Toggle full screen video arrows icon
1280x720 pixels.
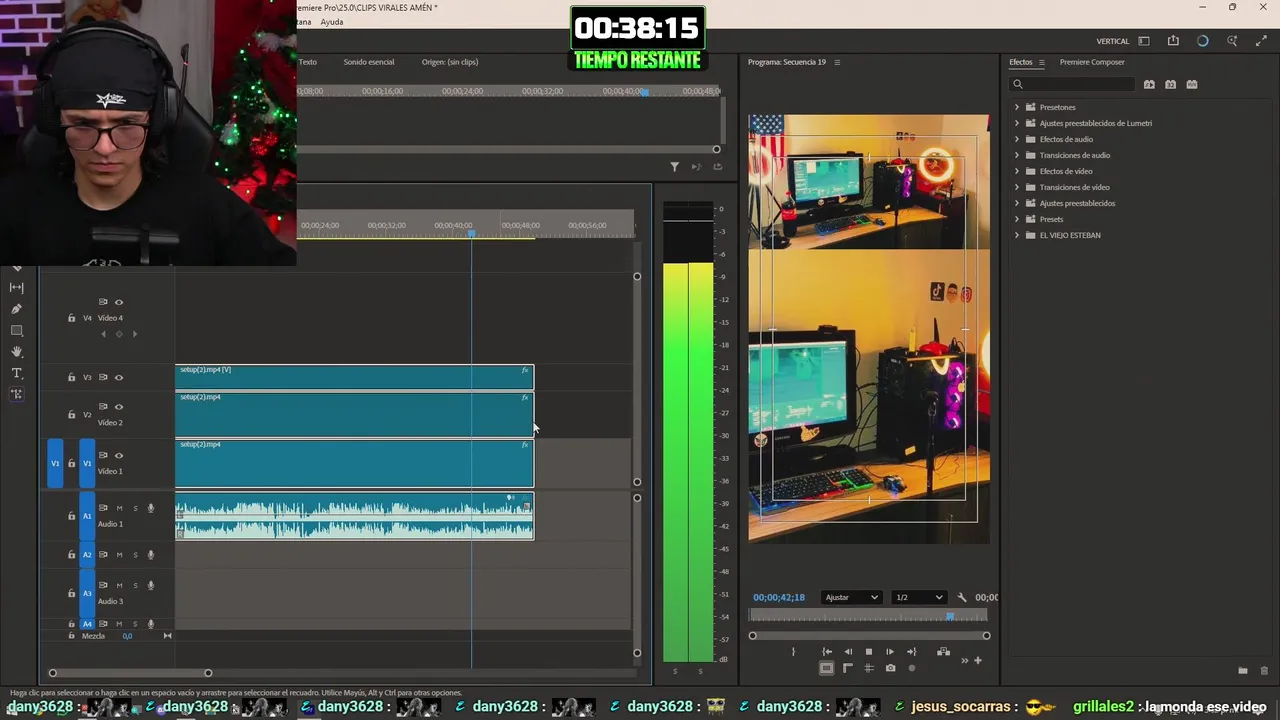[x=1261, y=41]
